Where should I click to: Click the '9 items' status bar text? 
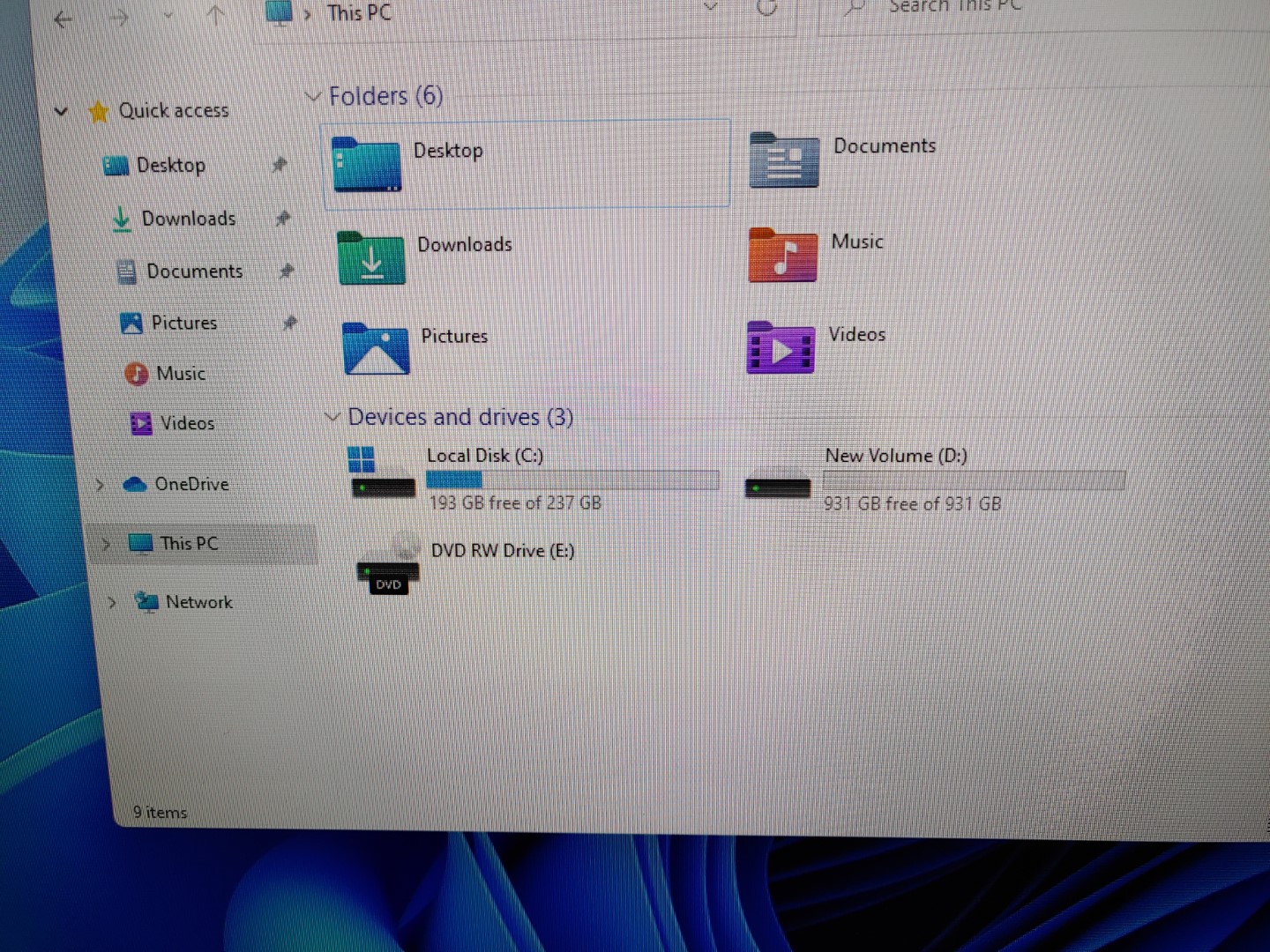160,813
